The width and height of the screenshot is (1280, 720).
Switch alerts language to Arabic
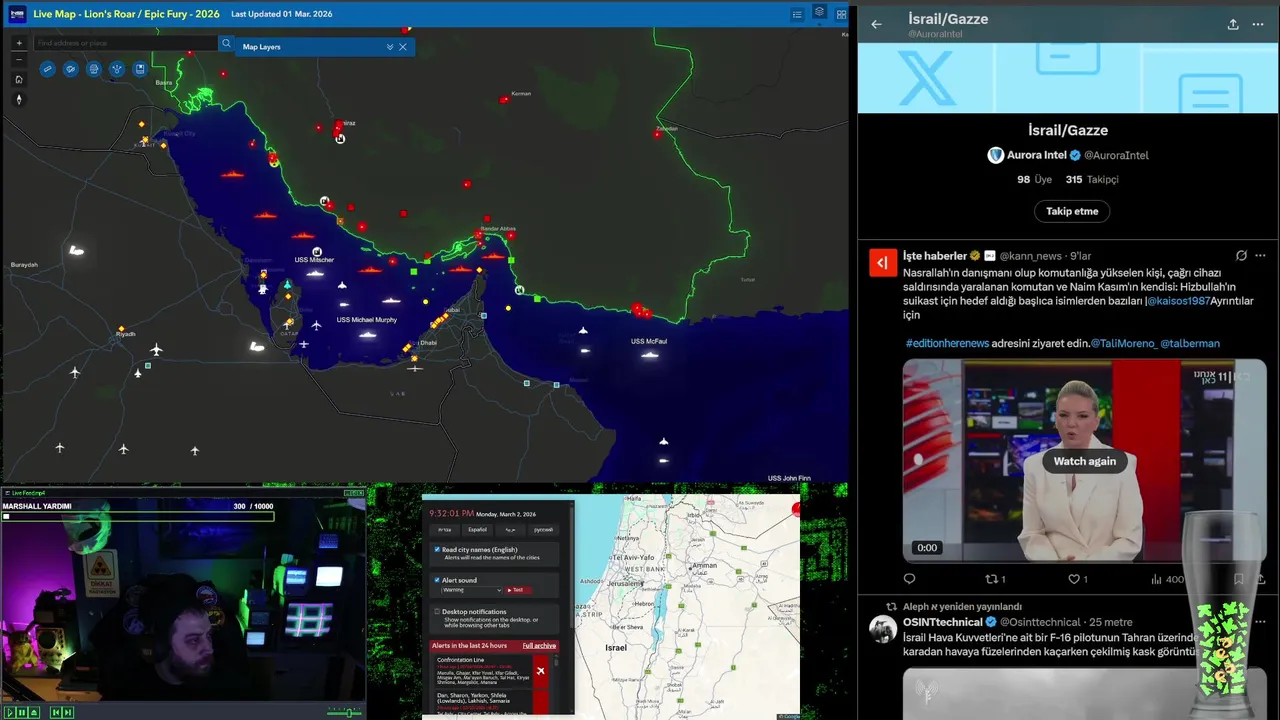point(510,529)
